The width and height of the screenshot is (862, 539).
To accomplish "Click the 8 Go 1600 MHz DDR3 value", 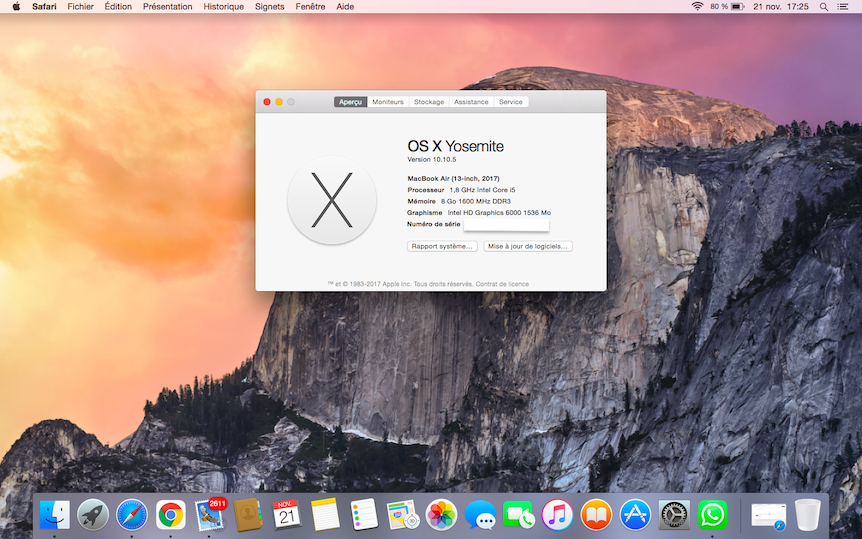I will 476,201.
